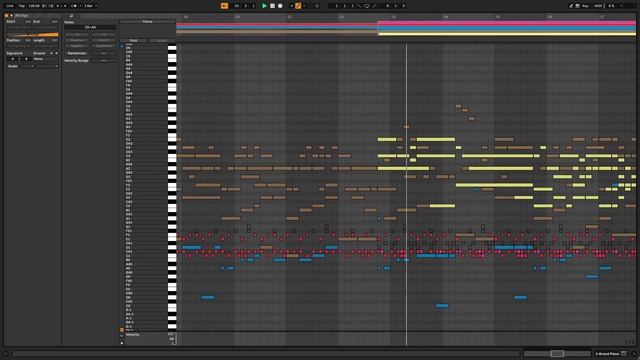
Task: Select the Fold button
Action: click(133, 41)
